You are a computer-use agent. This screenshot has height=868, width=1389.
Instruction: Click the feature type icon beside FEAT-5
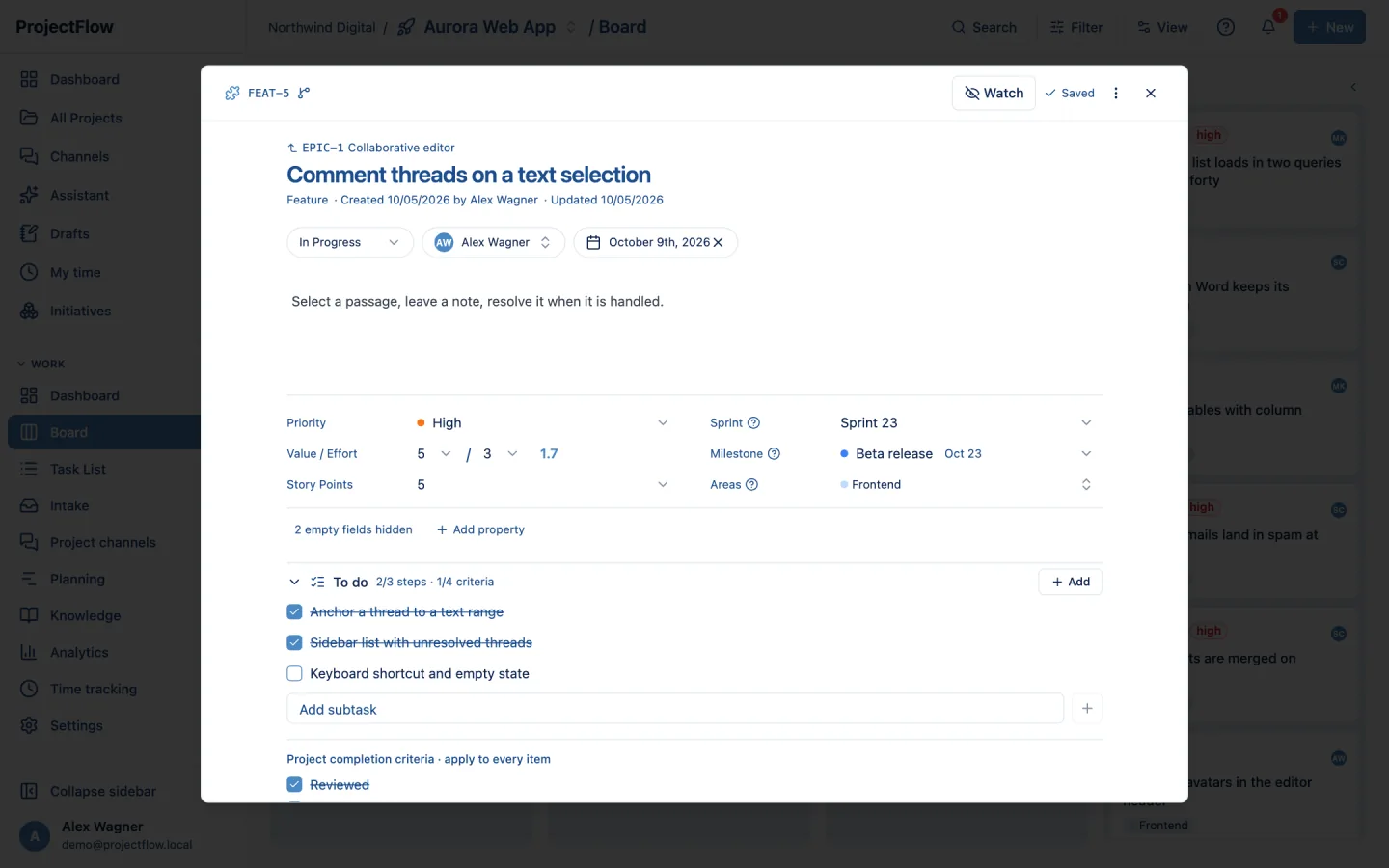[232, 94]
